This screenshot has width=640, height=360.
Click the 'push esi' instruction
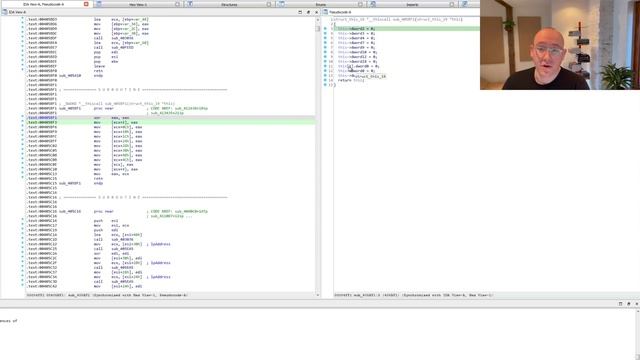tap(106, 221)
